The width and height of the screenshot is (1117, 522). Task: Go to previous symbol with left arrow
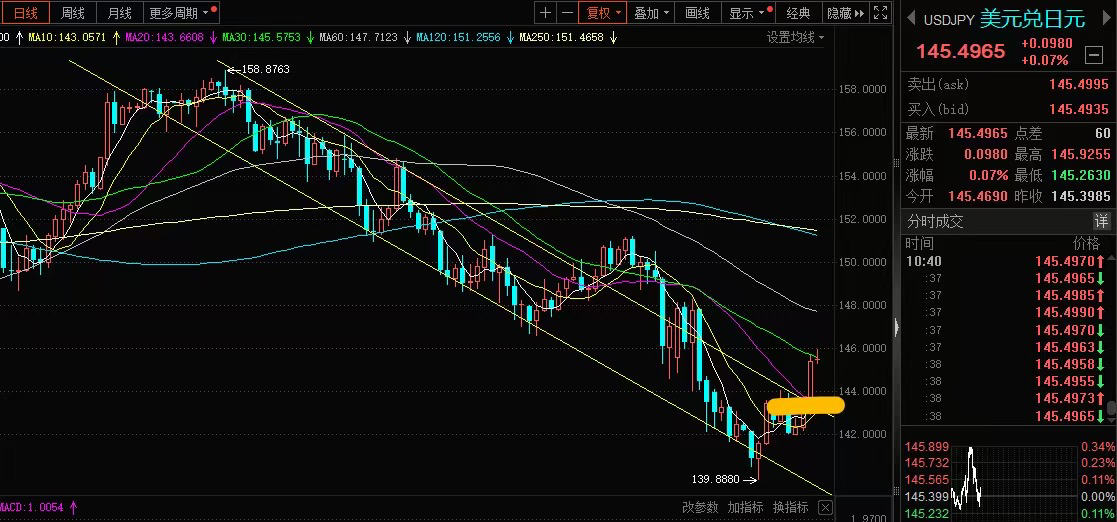[x=911, y=19]
